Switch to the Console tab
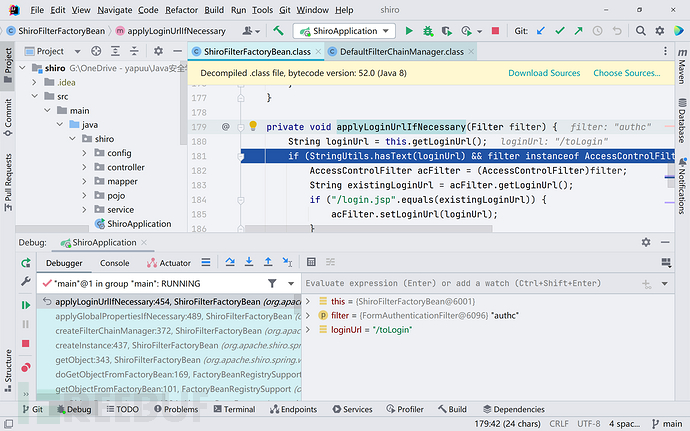Viewport: 690px width, 431px height. [x=114, y=263]
